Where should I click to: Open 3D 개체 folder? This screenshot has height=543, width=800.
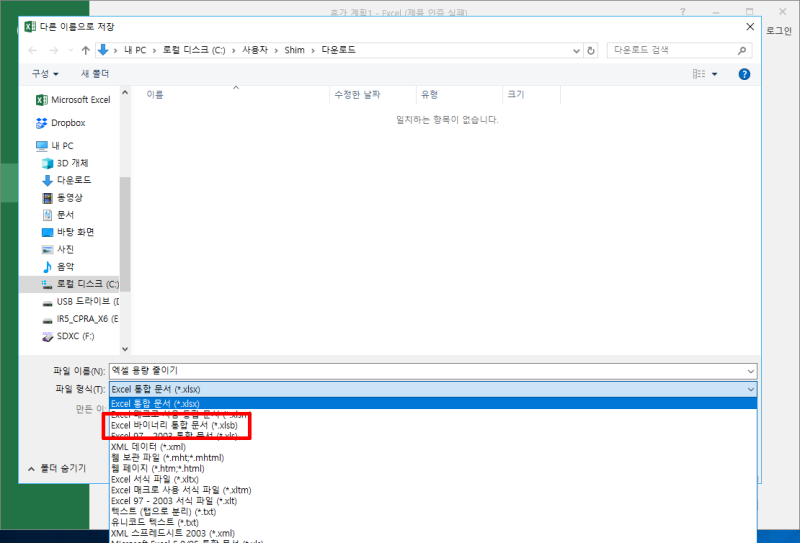(x=65, y=163)
